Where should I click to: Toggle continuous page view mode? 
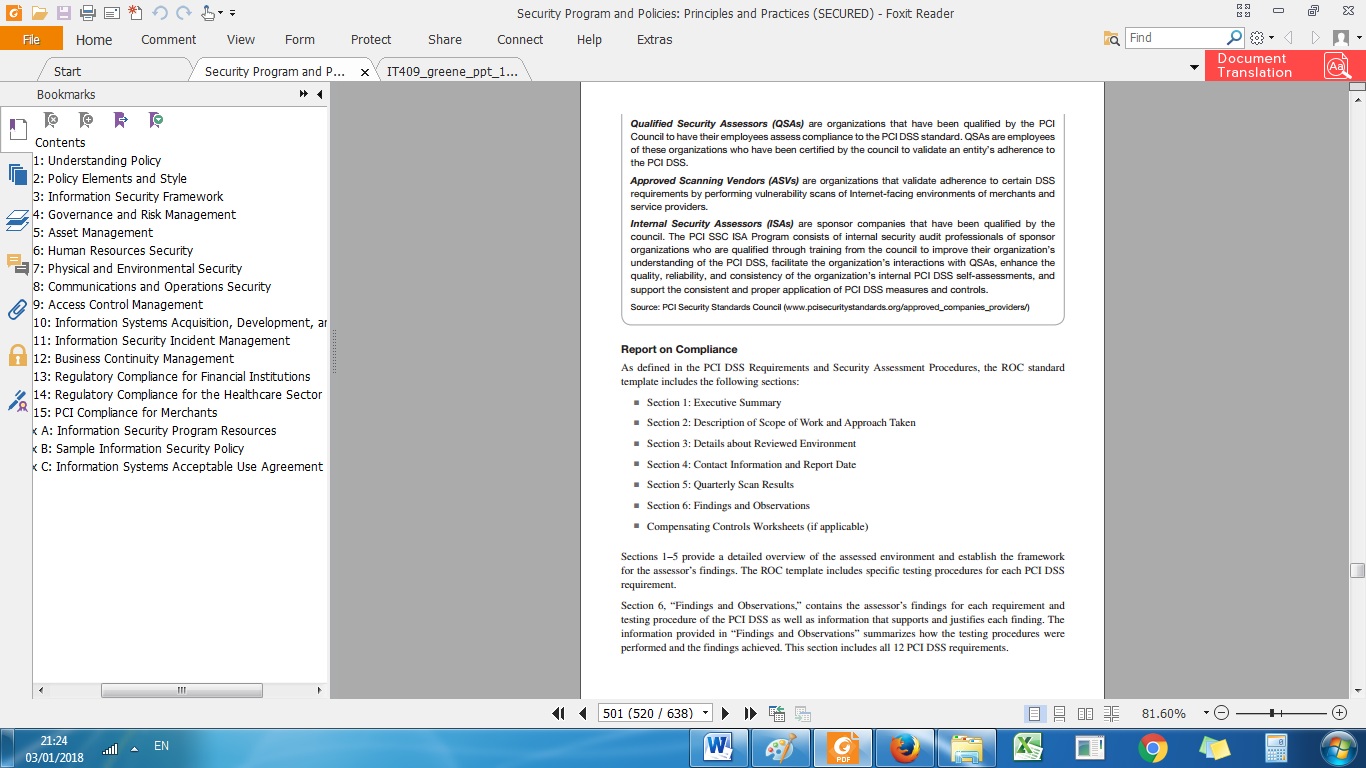[x=1059, y=713]
